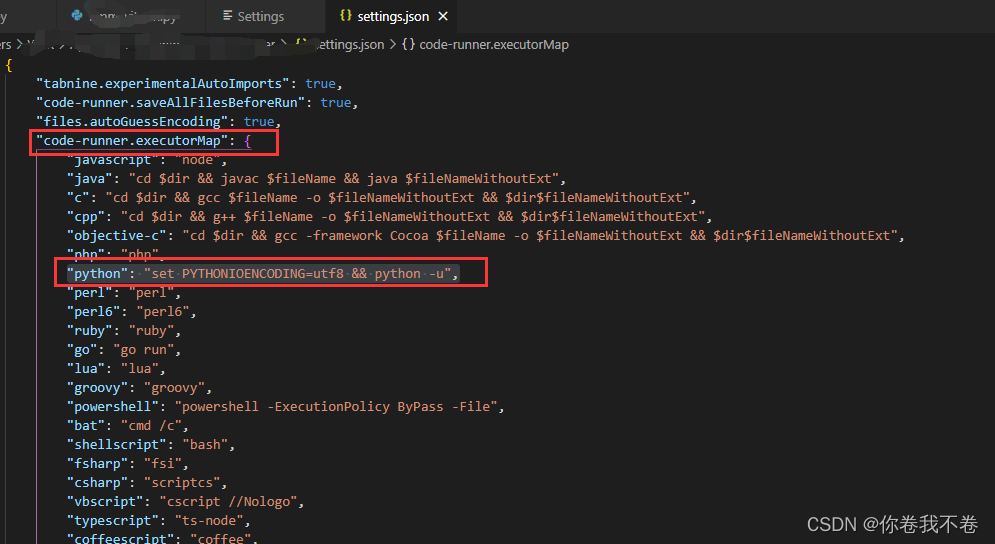
Task: Click the Python file icon in tab
Action: [x=77, y=16]
